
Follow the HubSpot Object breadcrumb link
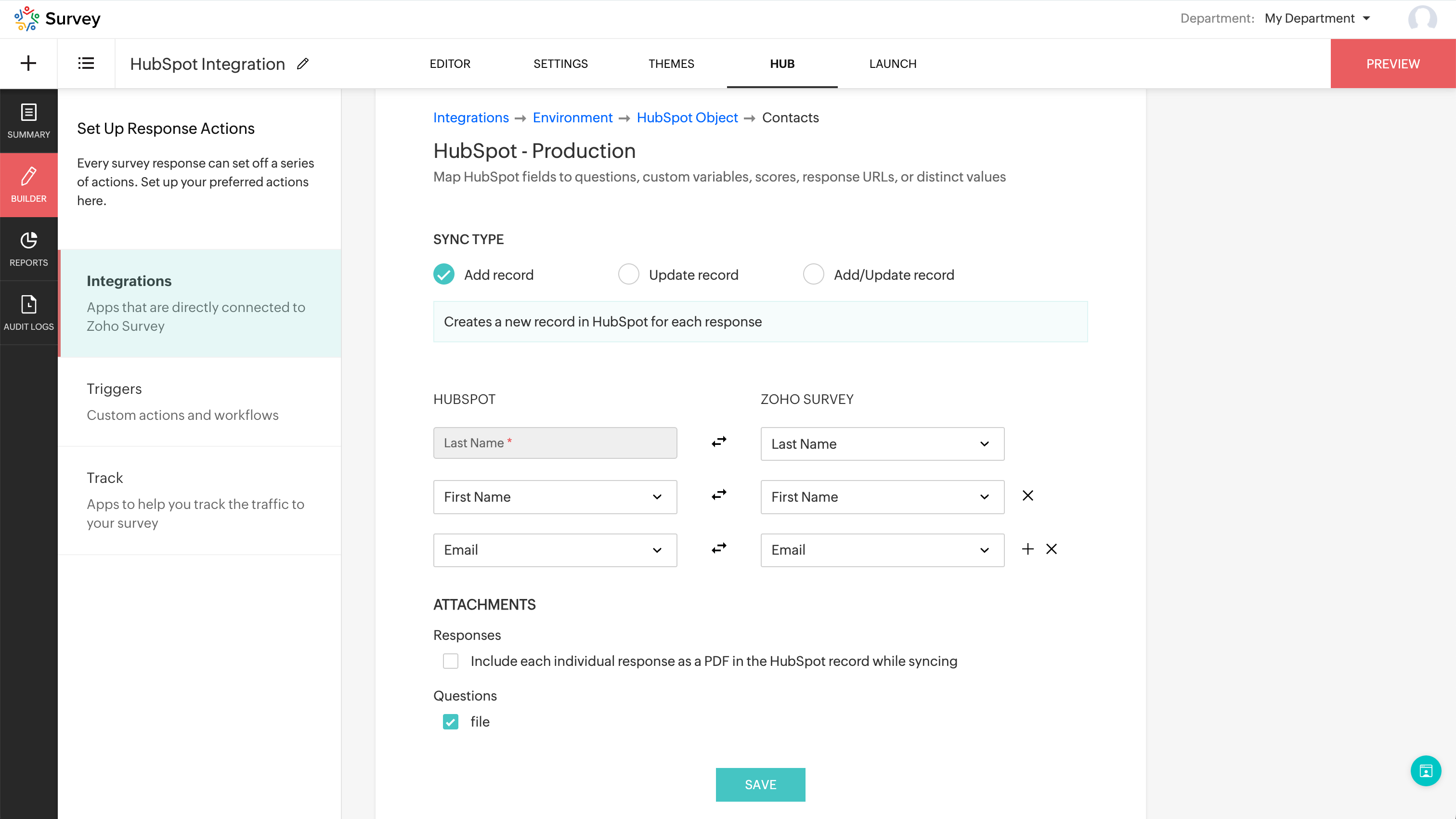pyautogui.click(x=687, y=117)
